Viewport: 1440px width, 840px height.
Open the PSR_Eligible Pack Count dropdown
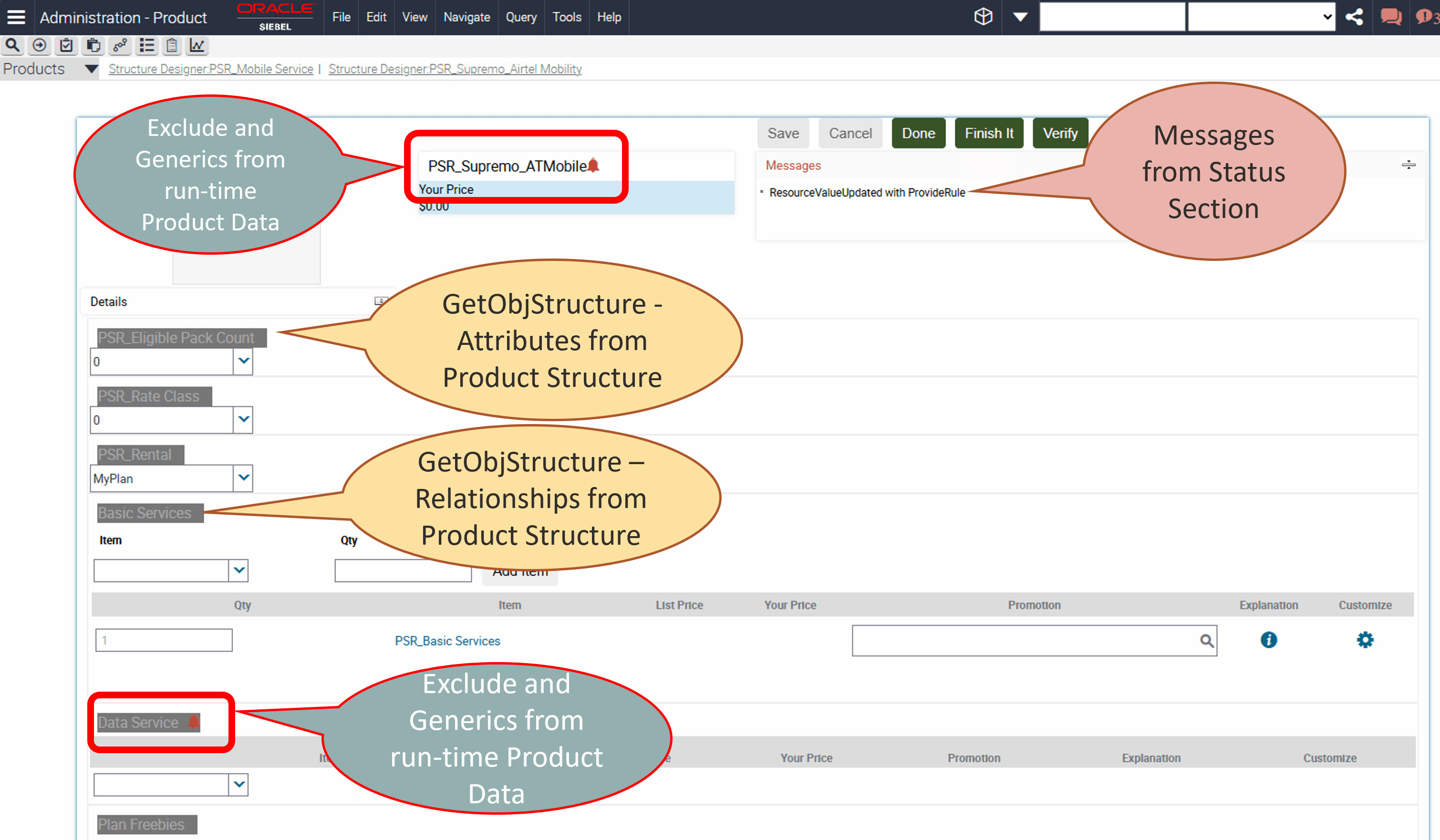pyautogui.click(x=243, y=361)
